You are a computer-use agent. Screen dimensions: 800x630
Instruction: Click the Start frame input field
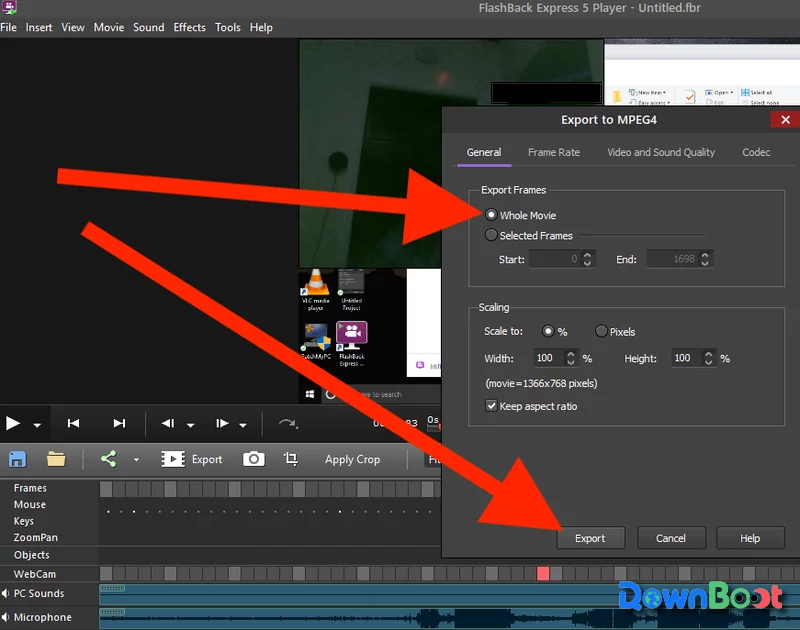click(555, 259)
